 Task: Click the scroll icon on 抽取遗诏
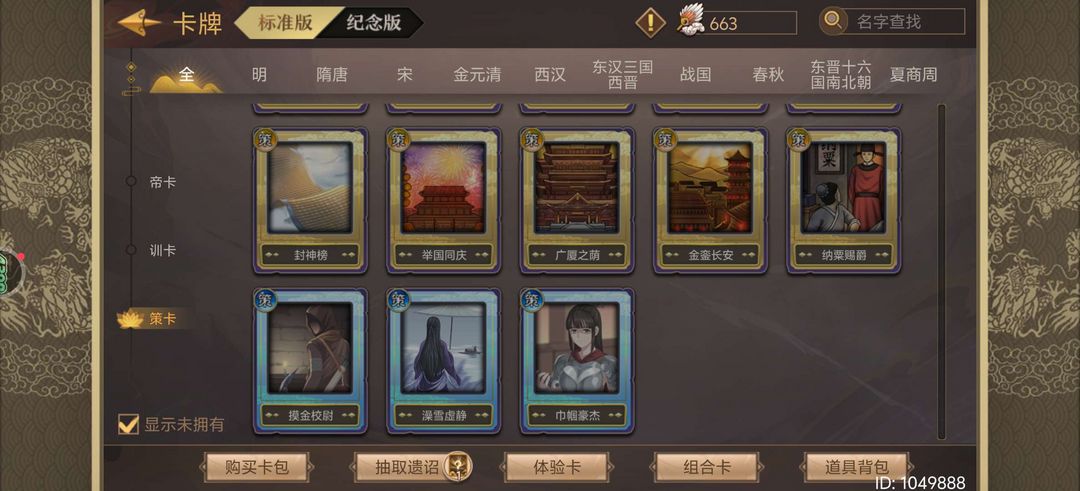[456, 467]
